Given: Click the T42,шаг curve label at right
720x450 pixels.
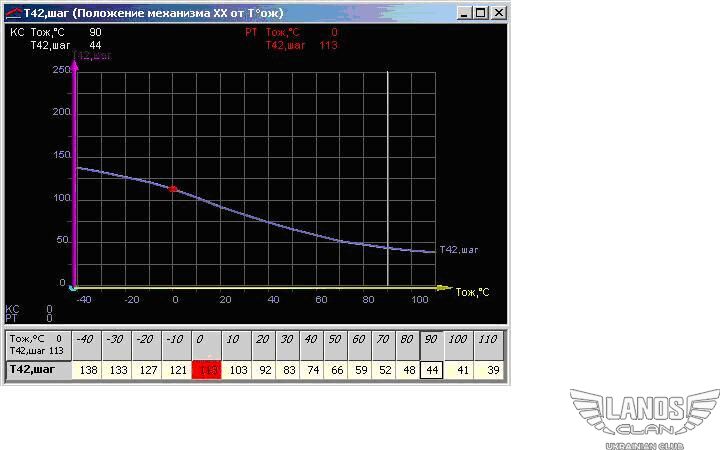Looking at the screenshot, I should (x=459, y=249).
